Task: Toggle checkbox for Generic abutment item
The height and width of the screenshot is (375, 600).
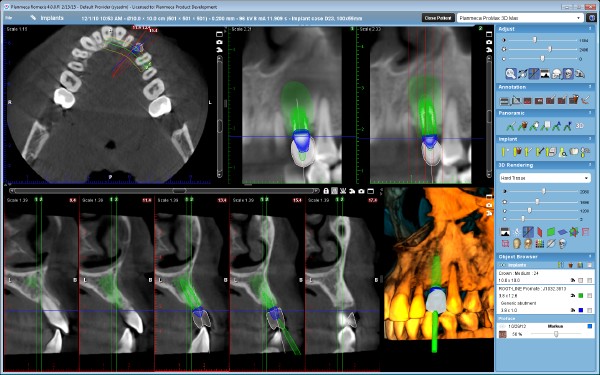Action: click(x=589, y=310)
